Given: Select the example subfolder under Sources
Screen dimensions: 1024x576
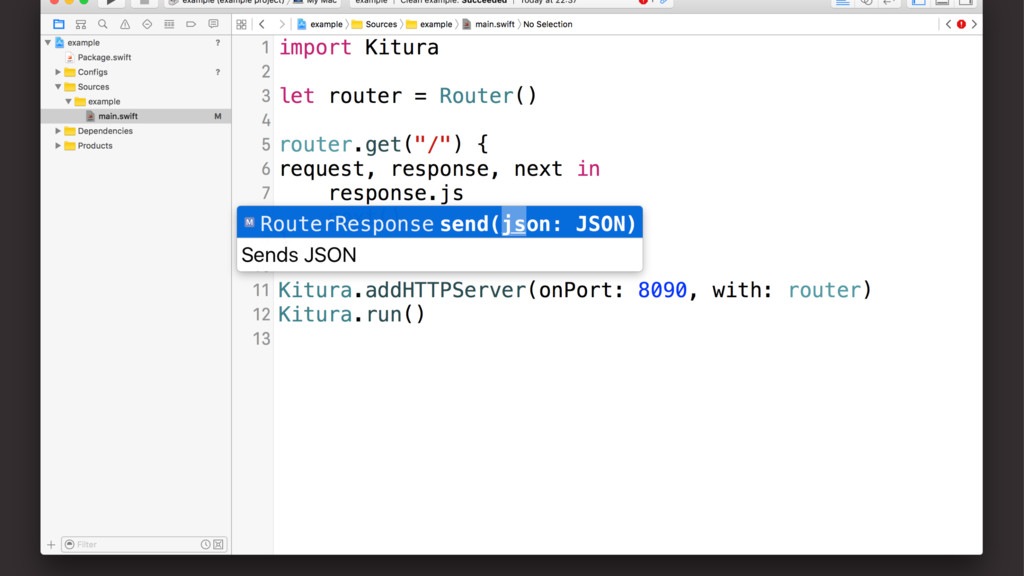Looking at the screenshot, I should tap(136, 101).
